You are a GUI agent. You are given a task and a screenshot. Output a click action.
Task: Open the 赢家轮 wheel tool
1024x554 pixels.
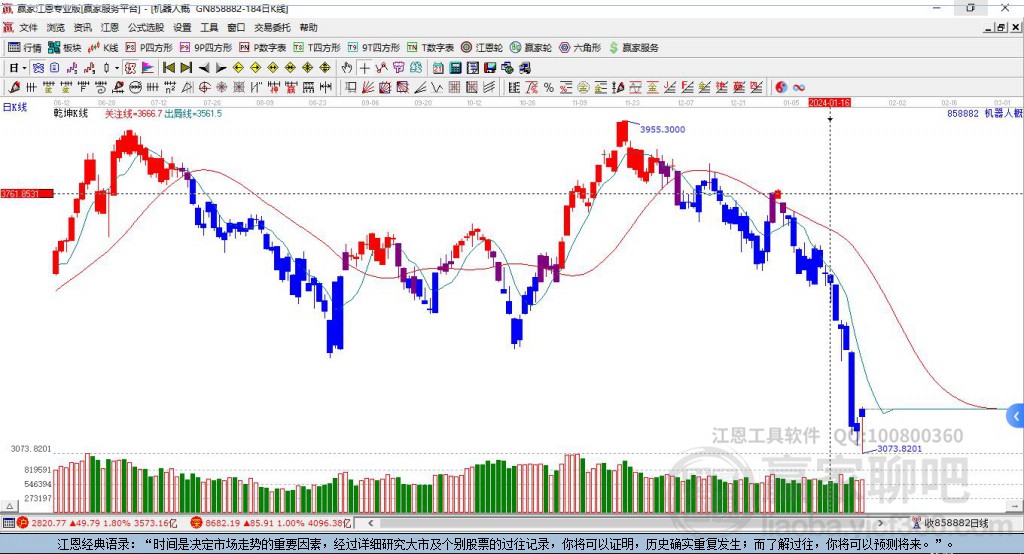point(531,48)
